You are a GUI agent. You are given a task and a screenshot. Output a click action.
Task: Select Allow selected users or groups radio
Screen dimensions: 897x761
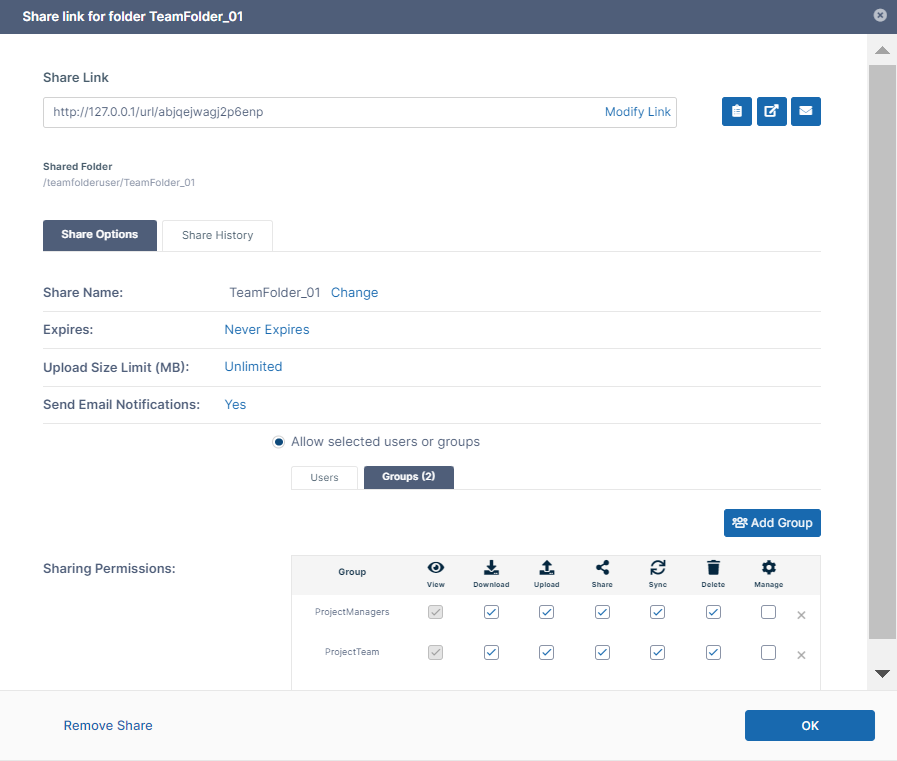(x=279, y=442)
